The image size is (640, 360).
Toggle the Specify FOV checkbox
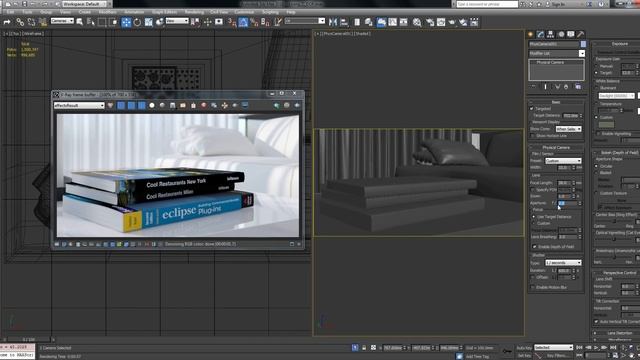(x=533, y=190)
